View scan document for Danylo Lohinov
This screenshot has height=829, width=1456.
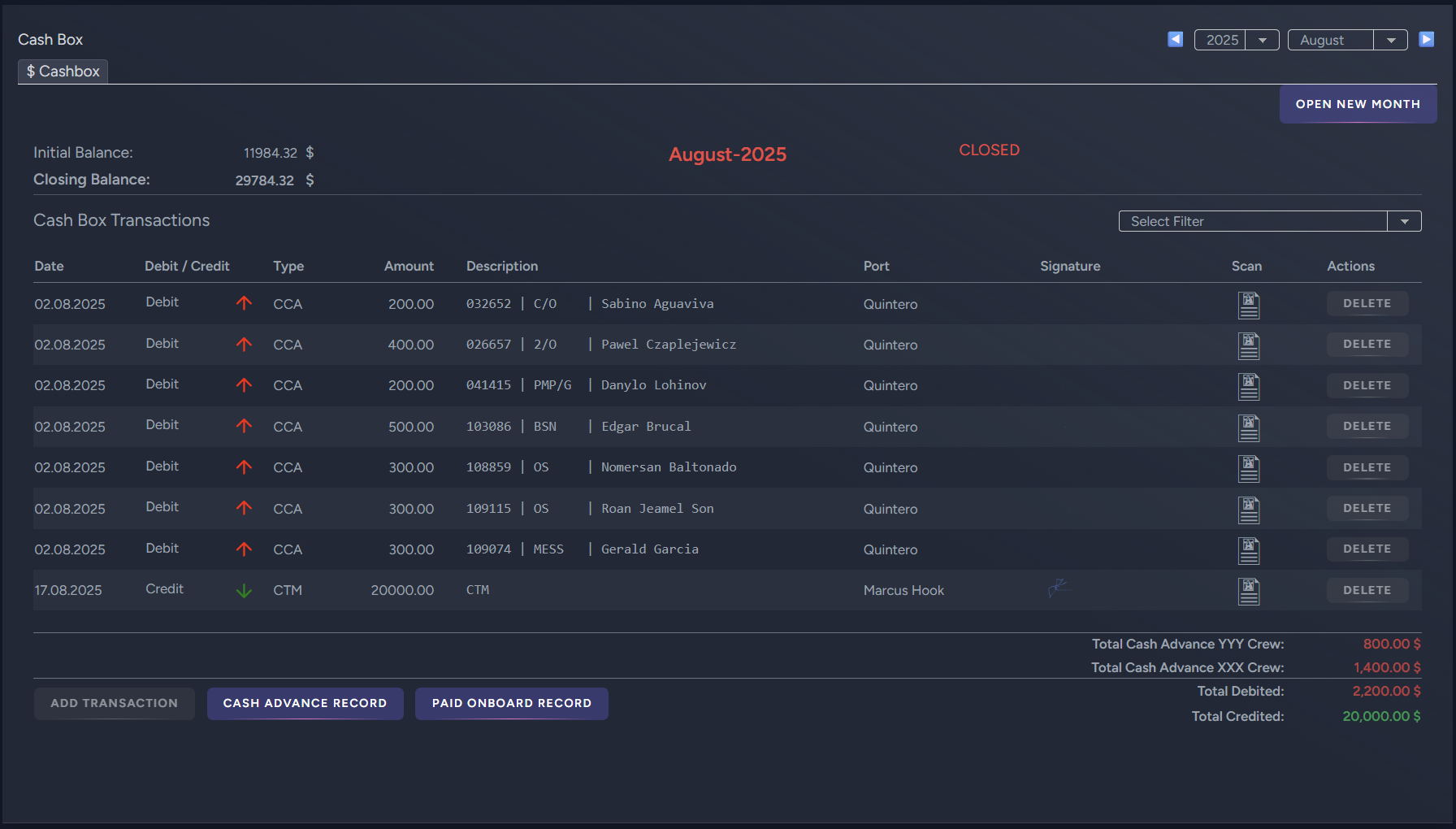pyautogui.click(x=1248, y=386)
